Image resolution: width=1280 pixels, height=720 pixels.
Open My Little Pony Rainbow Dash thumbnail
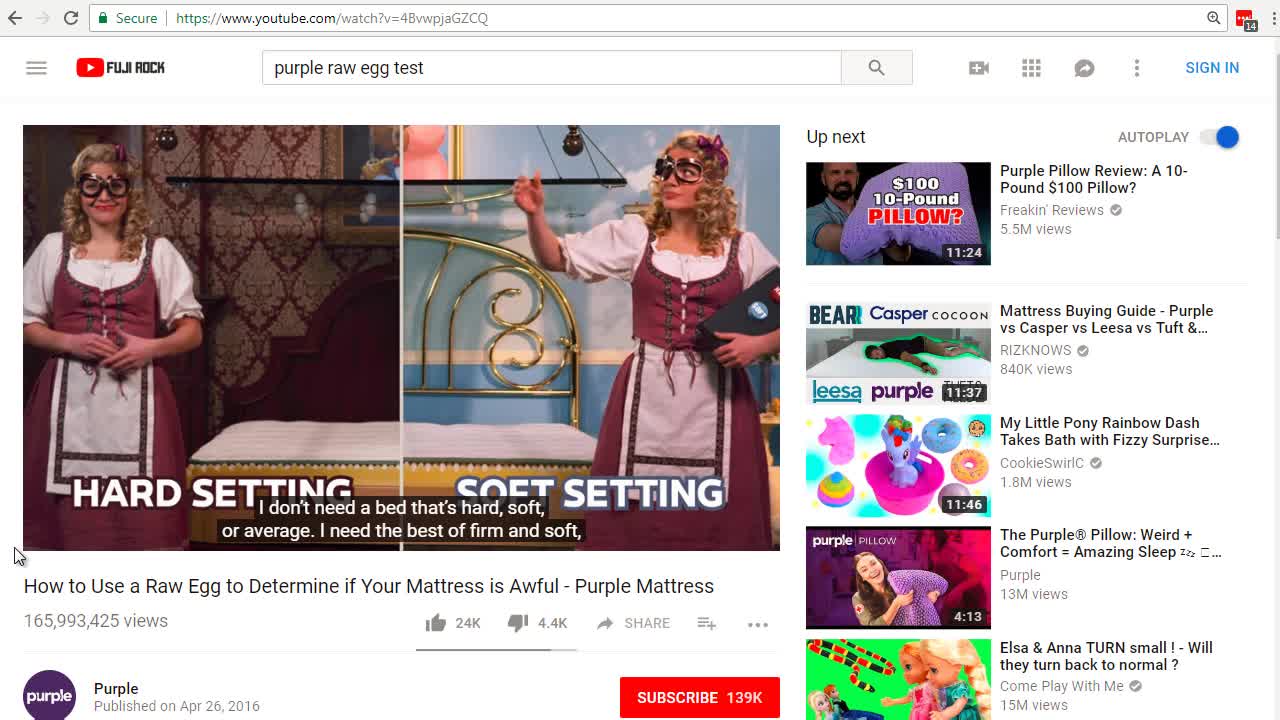[x=898, y=466]
